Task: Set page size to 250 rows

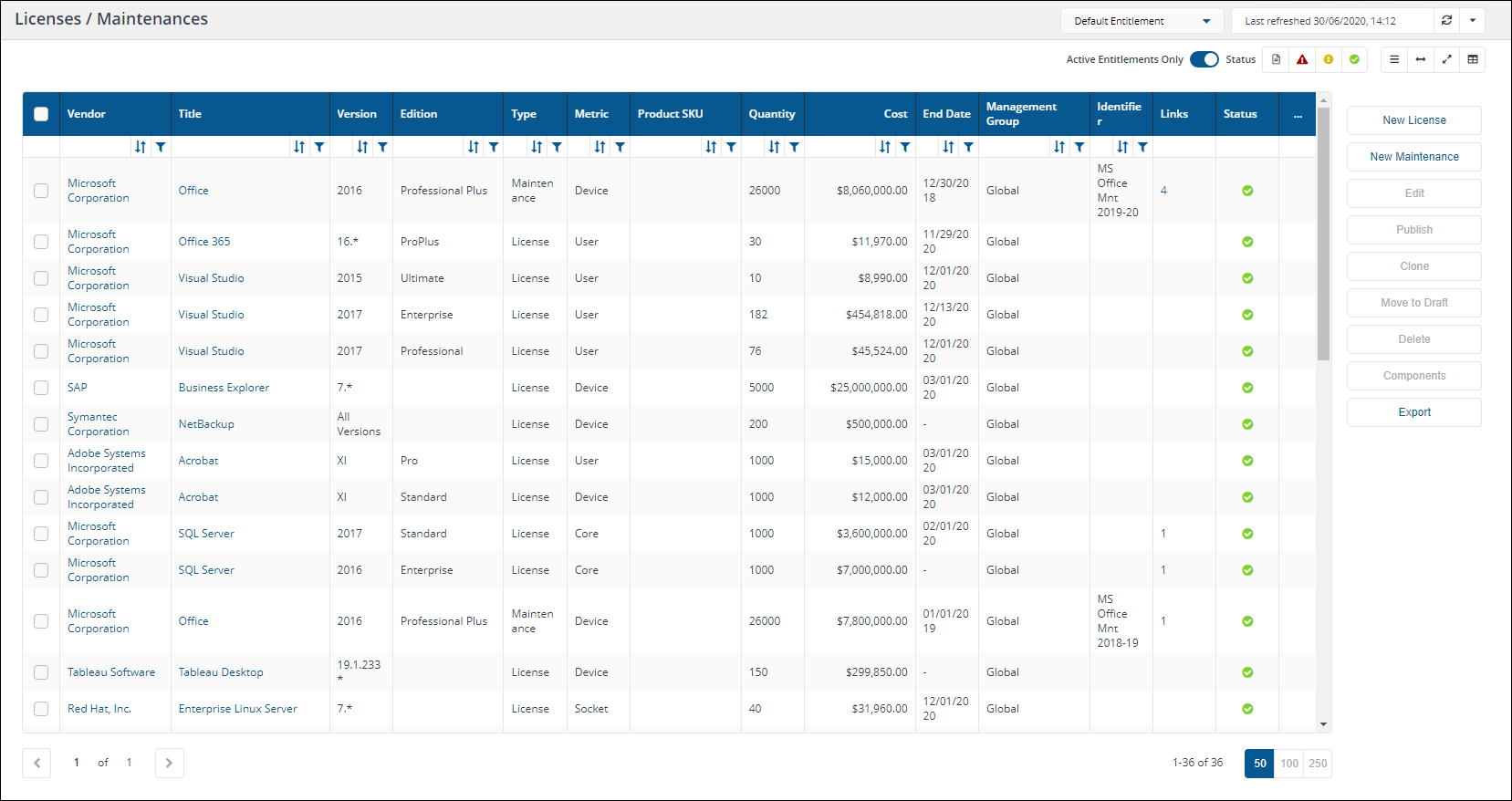Action: (1318, 764)
